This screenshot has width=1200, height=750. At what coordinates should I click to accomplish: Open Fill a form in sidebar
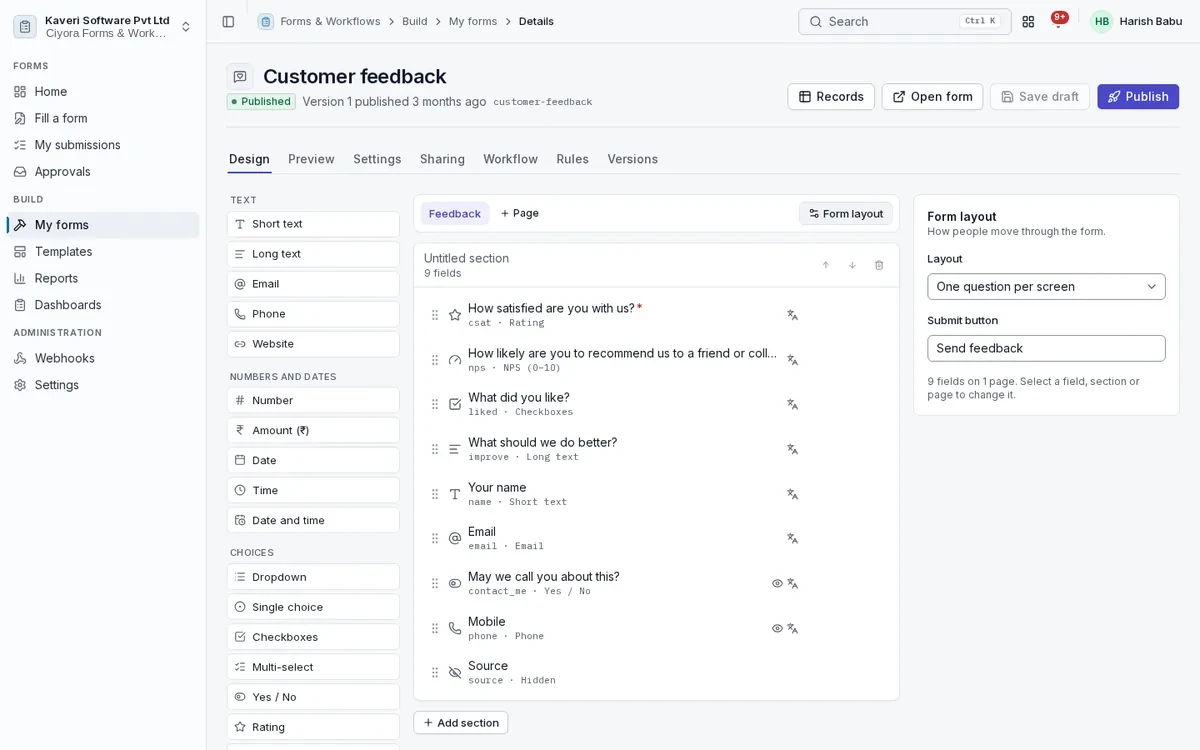tap(103, 118)
